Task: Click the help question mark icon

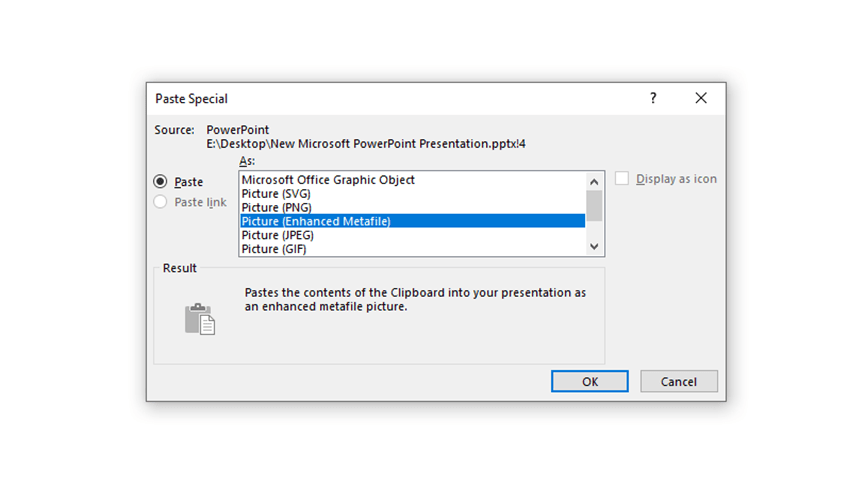Action: point(653,98)
